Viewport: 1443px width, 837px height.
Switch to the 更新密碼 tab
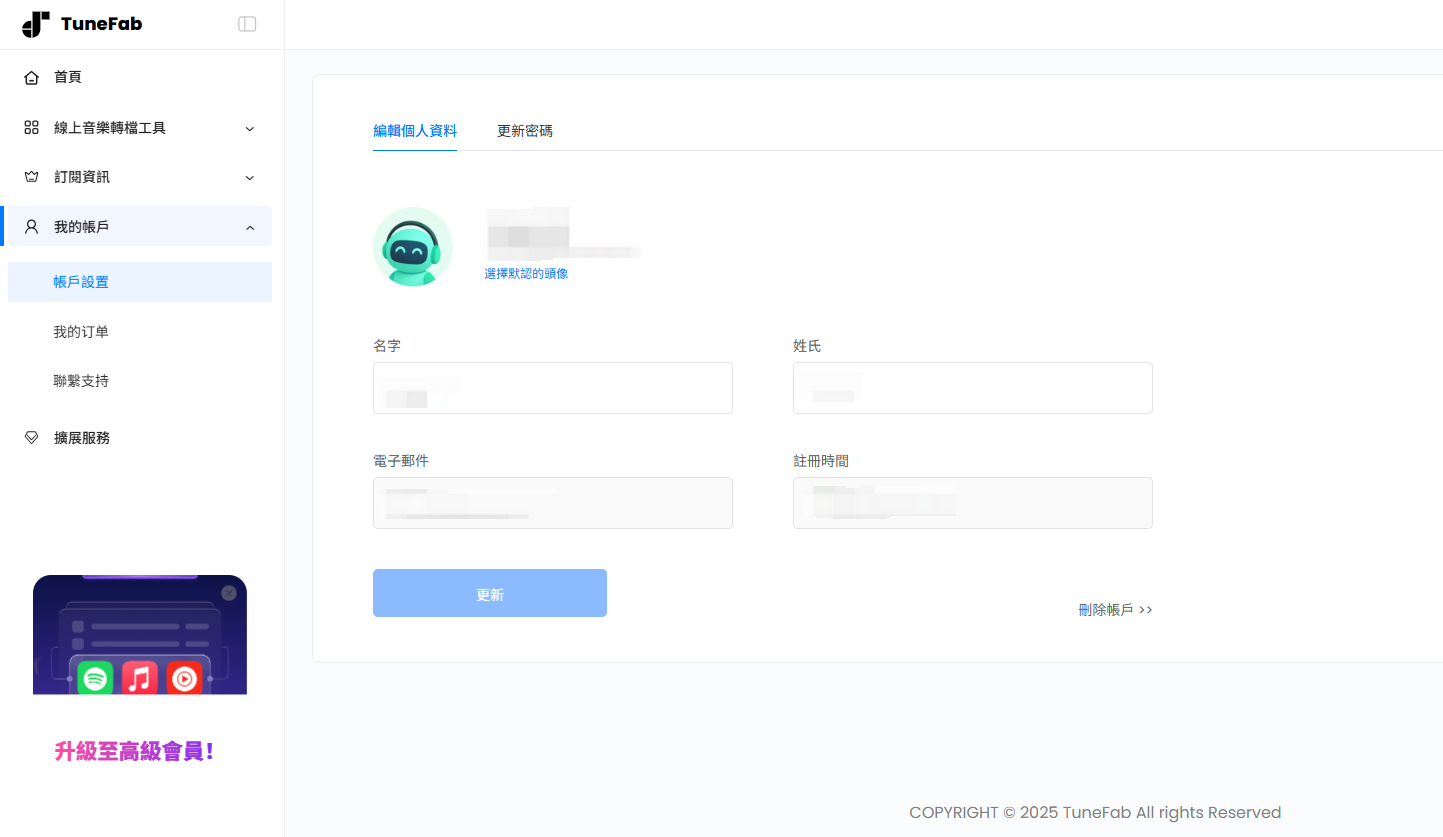coord(525,131)
